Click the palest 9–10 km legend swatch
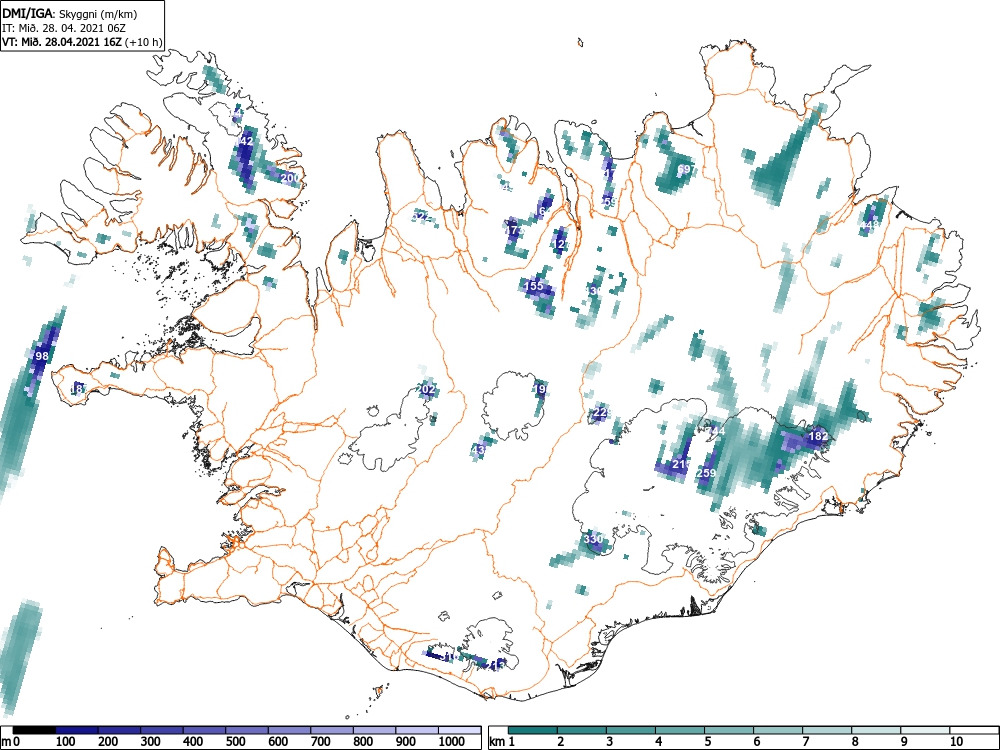 926,730
